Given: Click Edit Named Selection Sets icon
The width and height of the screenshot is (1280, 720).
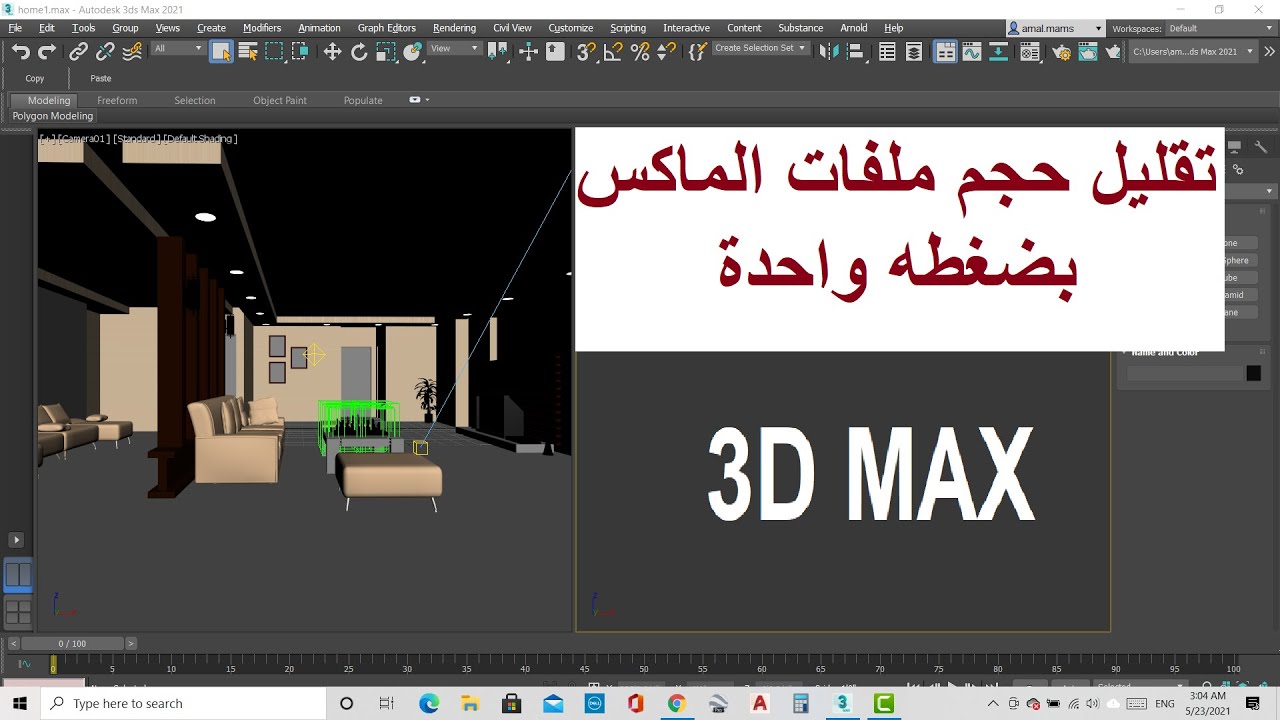Looking at the screenshot, I should coord(698,52).
